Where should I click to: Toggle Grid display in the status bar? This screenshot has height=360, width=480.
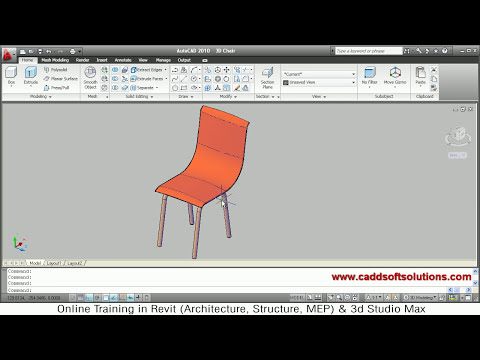(x=80, y=297)
